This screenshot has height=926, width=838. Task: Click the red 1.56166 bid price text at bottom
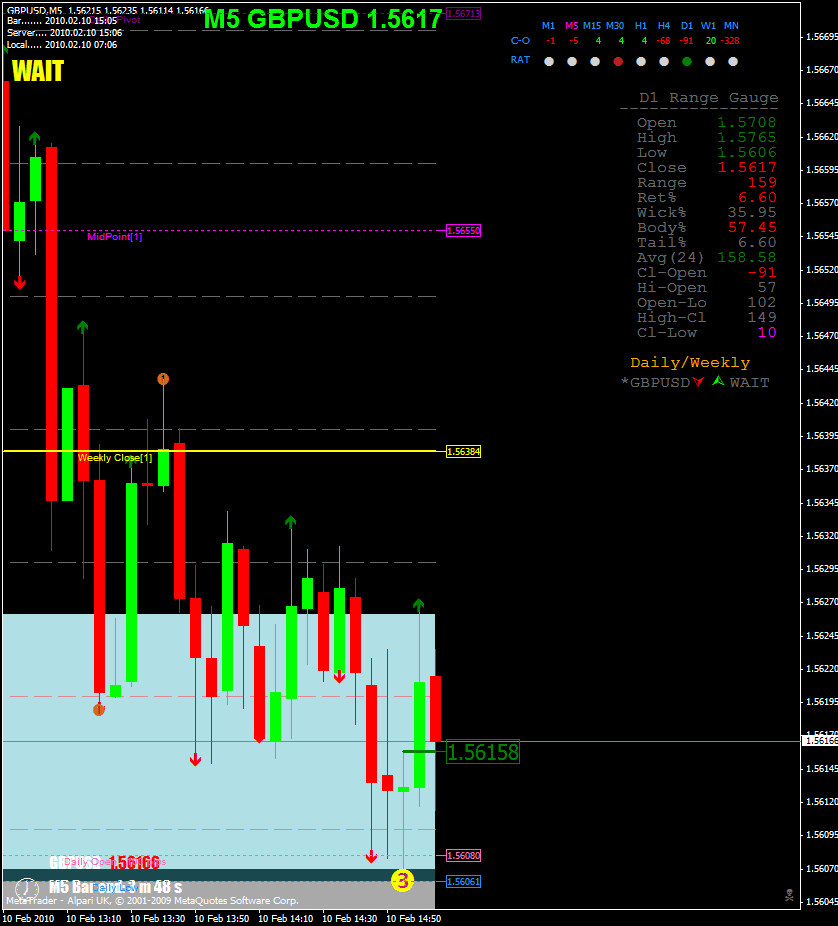pyautogui.click(x=135, y=863)
